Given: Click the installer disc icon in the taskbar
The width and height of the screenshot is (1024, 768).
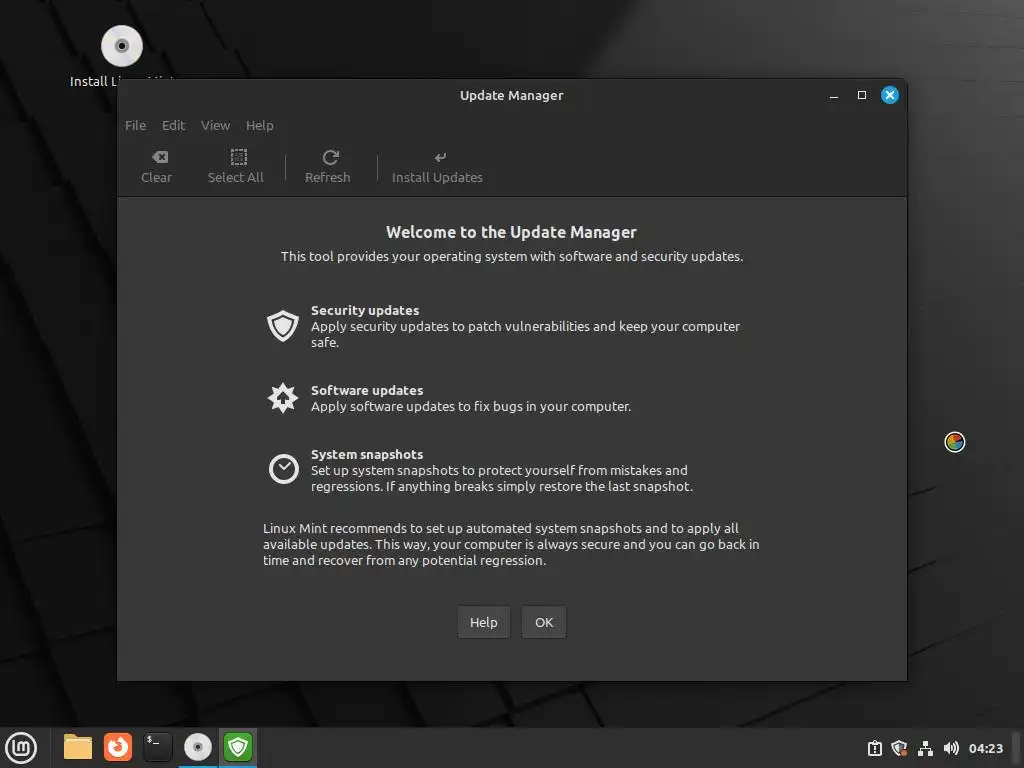Looking at the screenshot, I should (x=198, y=747).
